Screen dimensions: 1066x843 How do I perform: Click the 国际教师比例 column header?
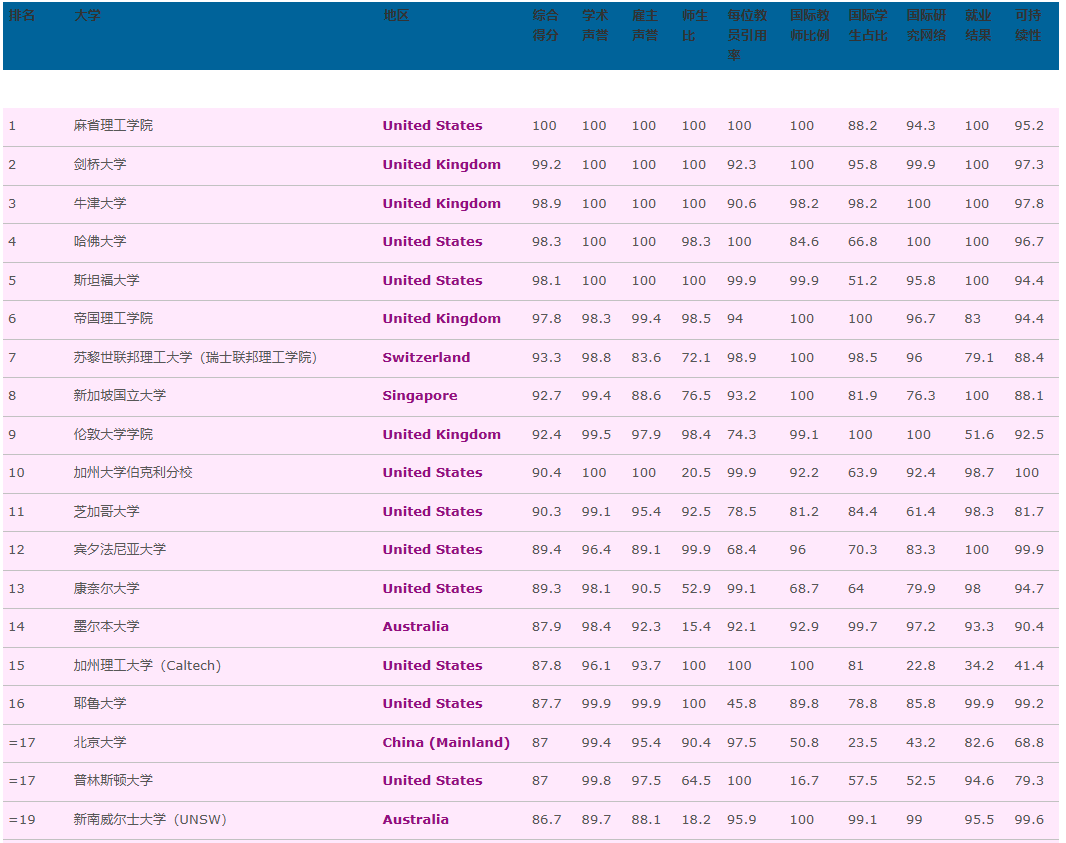(810, 25)
